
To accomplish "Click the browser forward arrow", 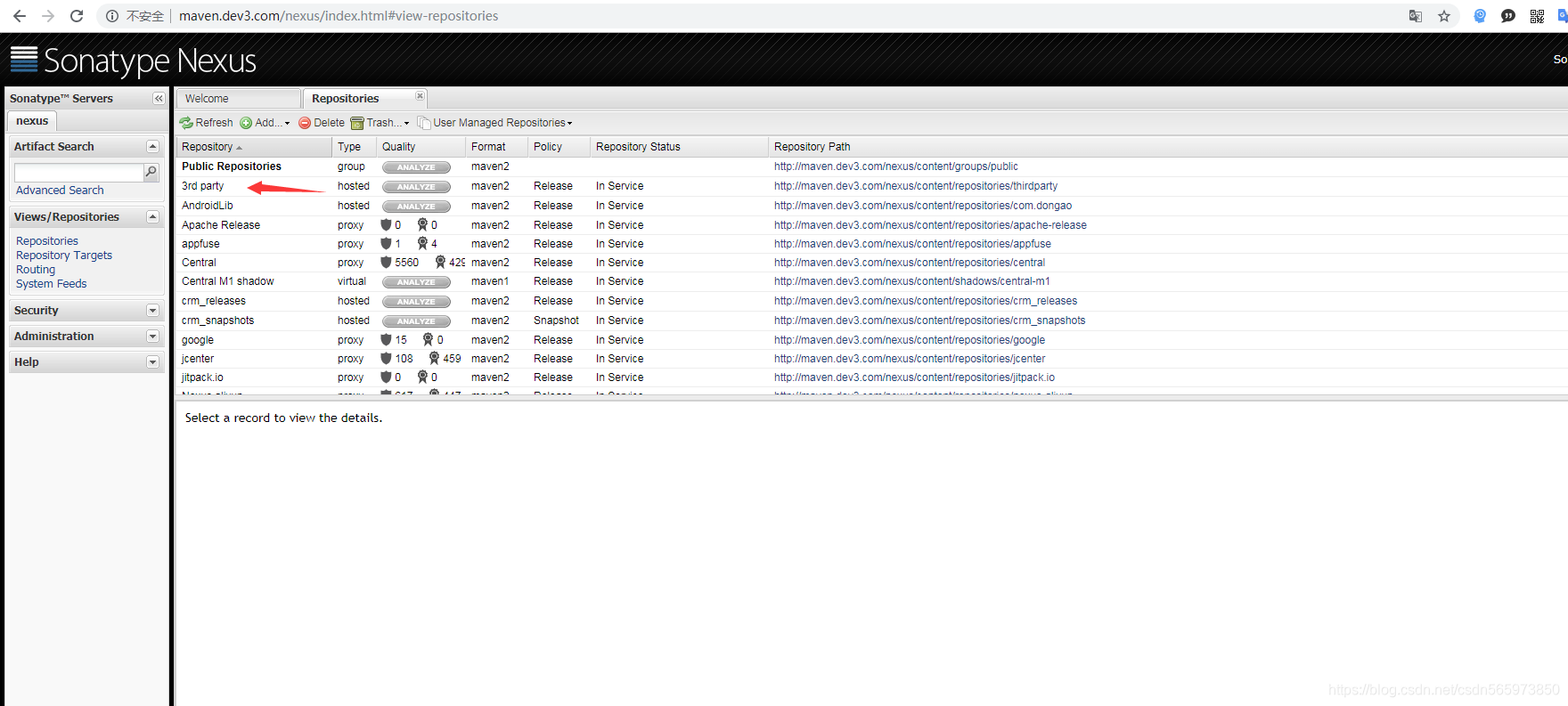I will [x=48, y=16].
